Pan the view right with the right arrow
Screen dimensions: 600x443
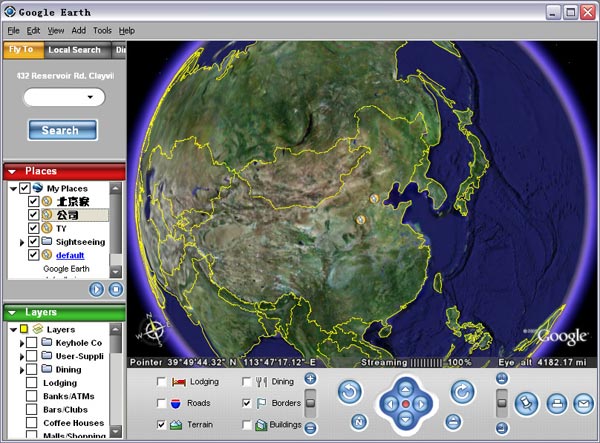coord(421,404)
